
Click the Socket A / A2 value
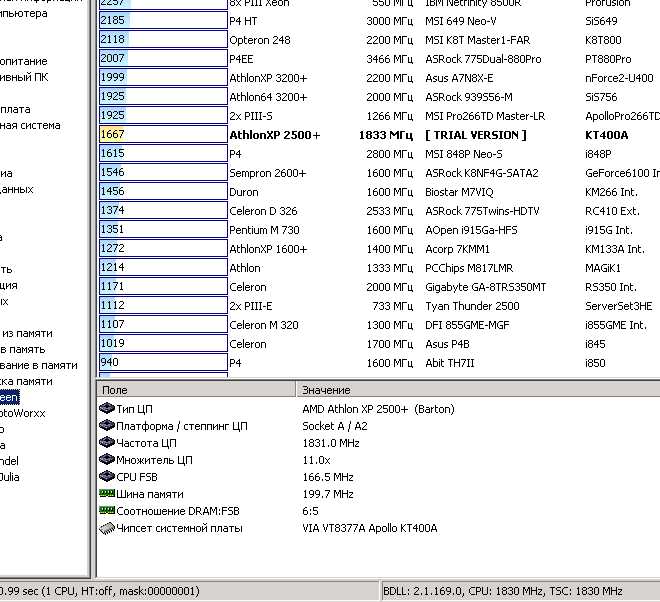click(335, 426)
